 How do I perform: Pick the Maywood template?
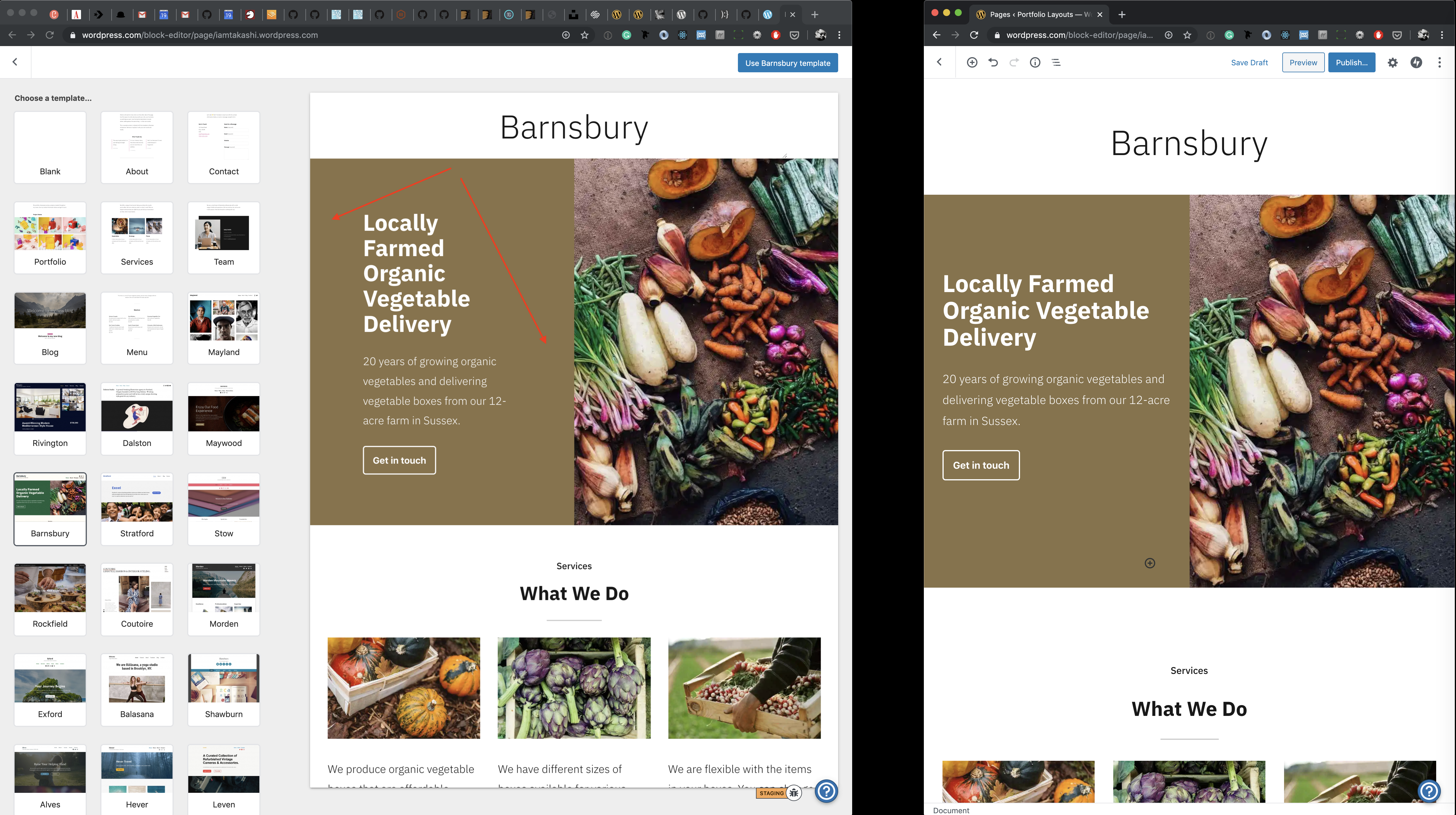pos(224,419)
